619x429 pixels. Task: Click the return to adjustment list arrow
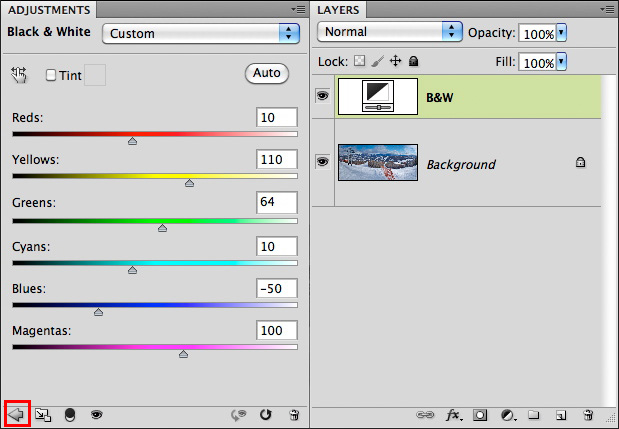click(x=17, y=413)
